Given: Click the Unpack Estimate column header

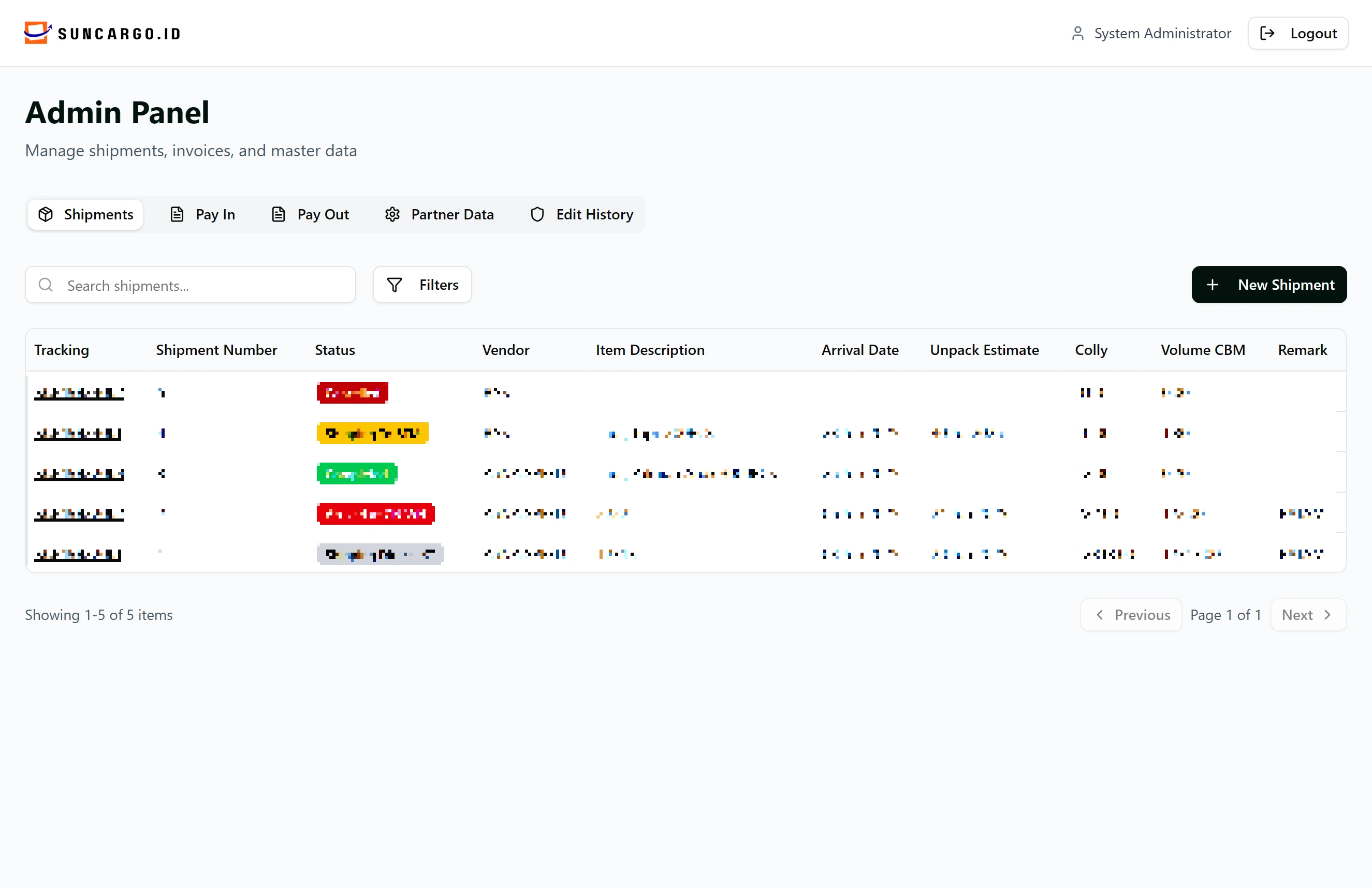Looking at the screenshot, I should coord(984,350).
